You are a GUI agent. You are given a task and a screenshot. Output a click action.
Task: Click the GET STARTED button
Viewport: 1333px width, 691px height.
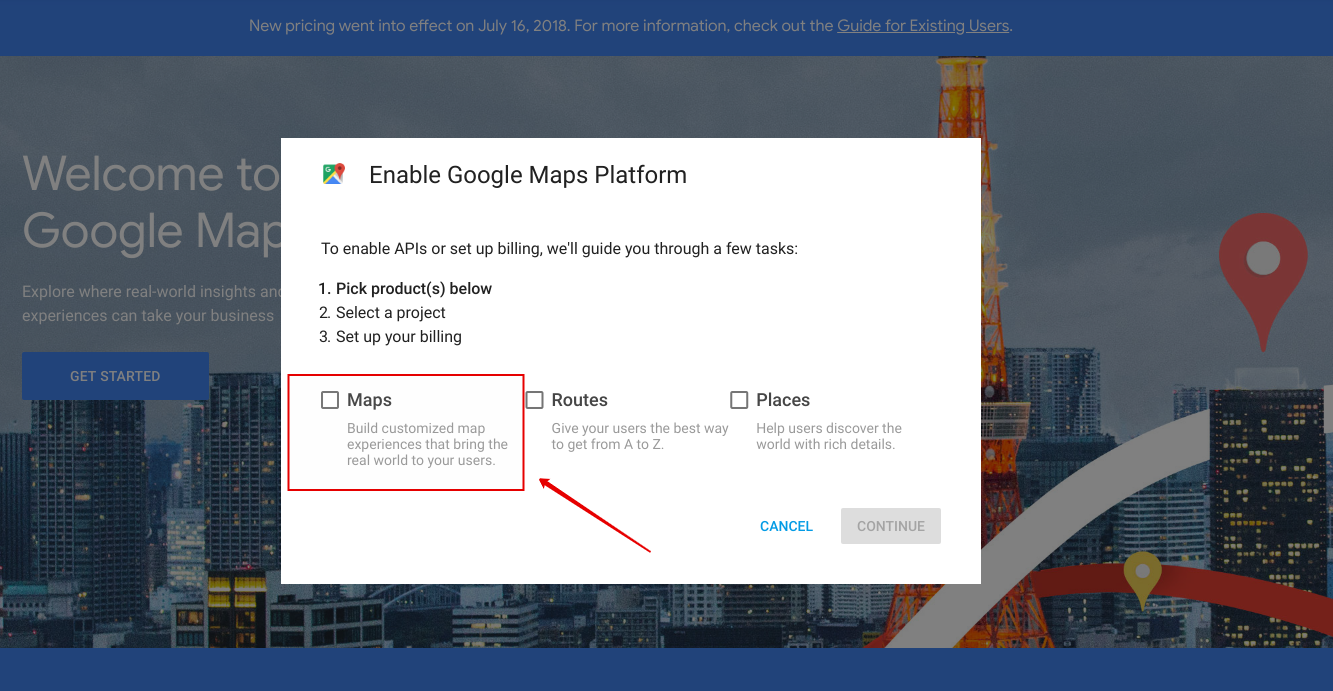point(115,375)
